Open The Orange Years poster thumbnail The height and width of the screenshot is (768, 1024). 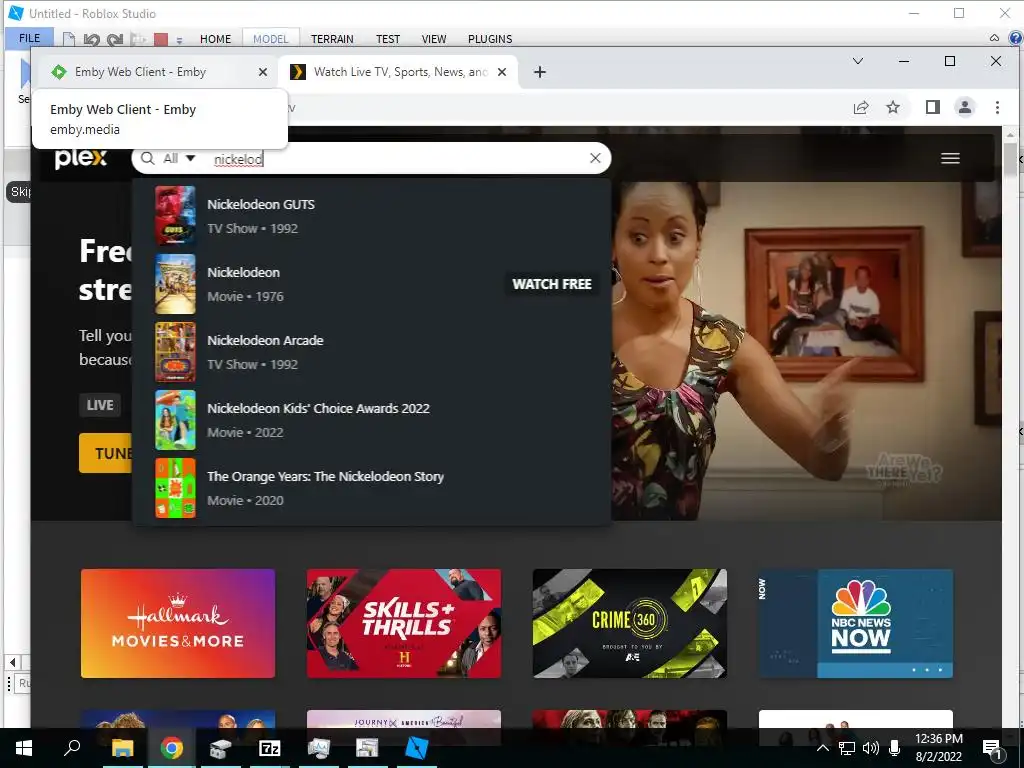(175, 488)
